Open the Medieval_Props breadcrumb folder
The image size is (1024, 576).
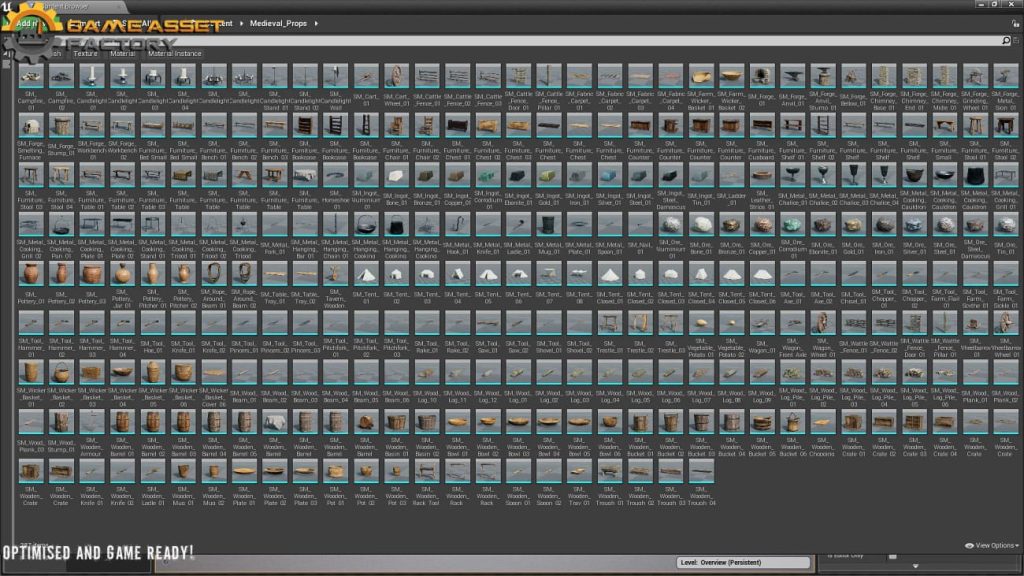278,24
